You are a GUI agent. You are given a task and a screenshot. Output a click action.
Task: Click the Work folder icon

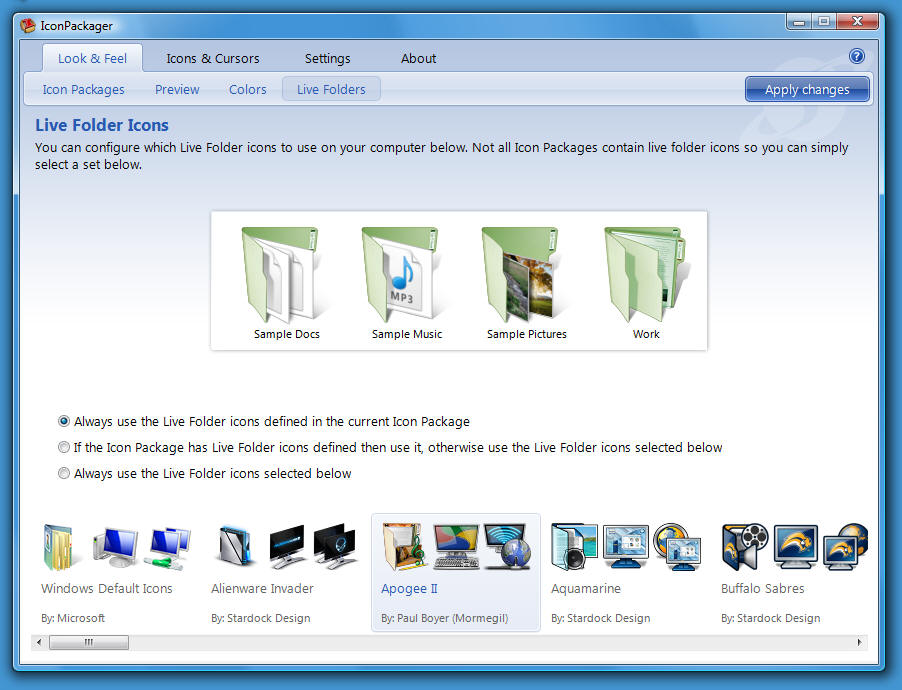pyautogui.click(x=645, y=275)
